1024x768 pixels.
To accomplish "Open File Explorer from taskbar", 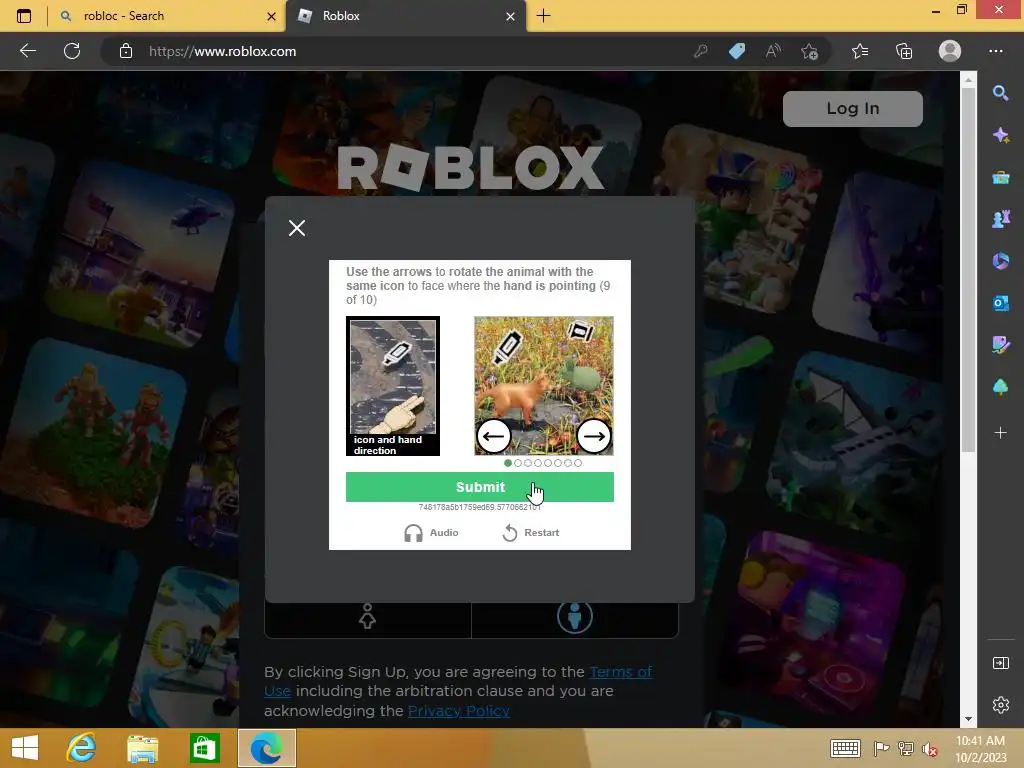I will (x=142, y=748).
